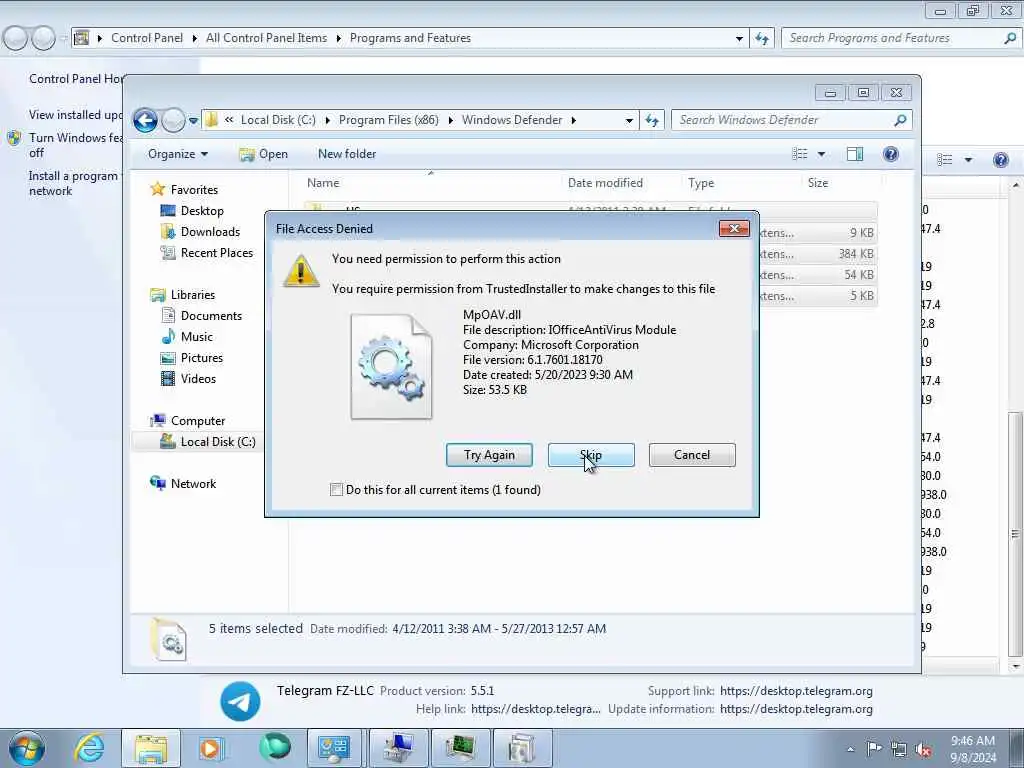Click Control Panel breadcrumb in back window
1024x768 pixels.
[147, 38]
